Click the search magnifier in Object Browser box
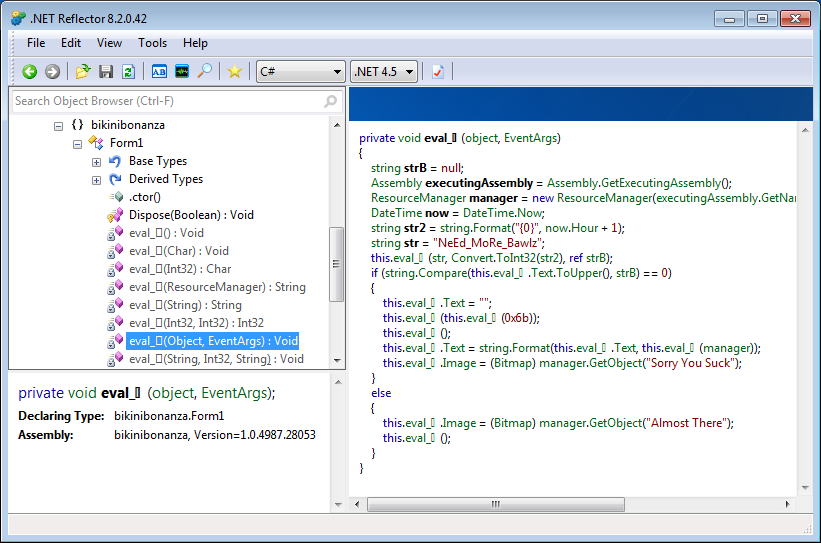This screenshot has height=543, width=821. 330,101
